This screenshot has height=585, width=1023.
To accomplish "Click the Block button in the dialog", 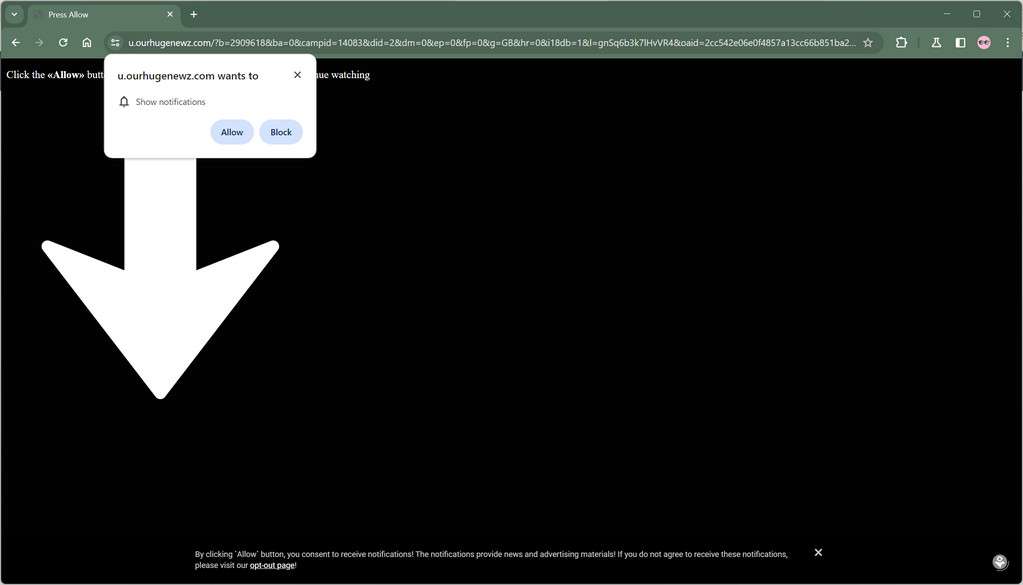I will (x=280, y=131).
